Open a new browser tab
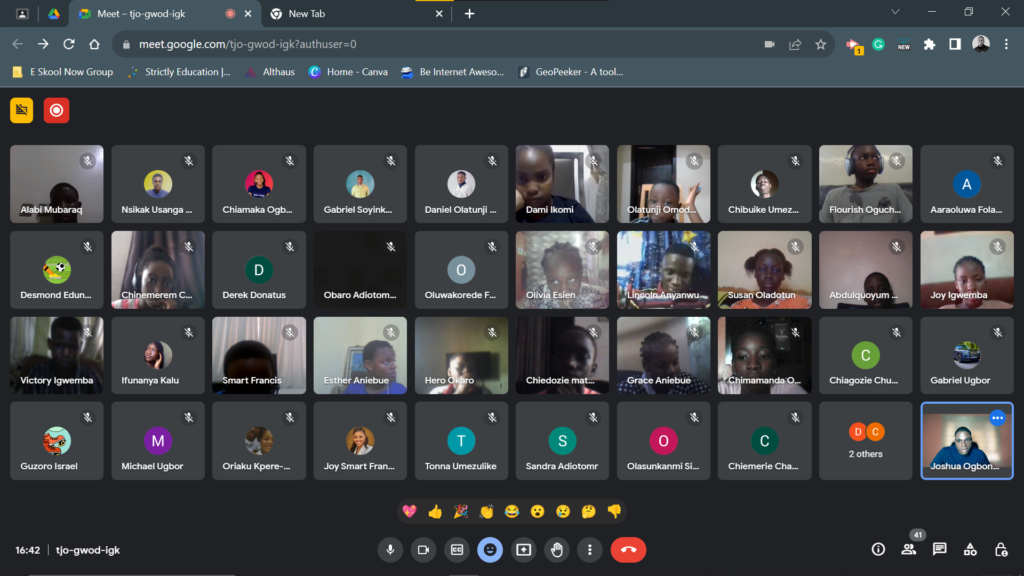Screen dimensions: 1024x576 tap(469, 14)
